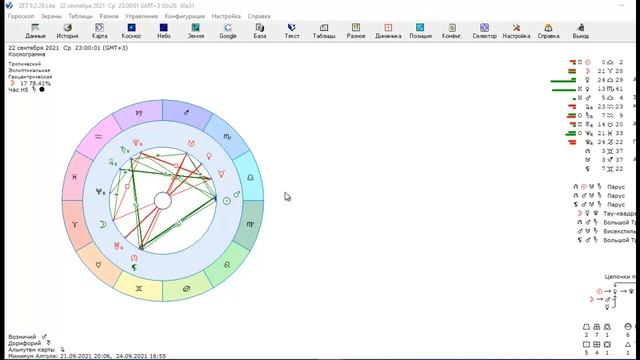Open the Данные toolbar button

pyautogui.click(x=35, y=31)
